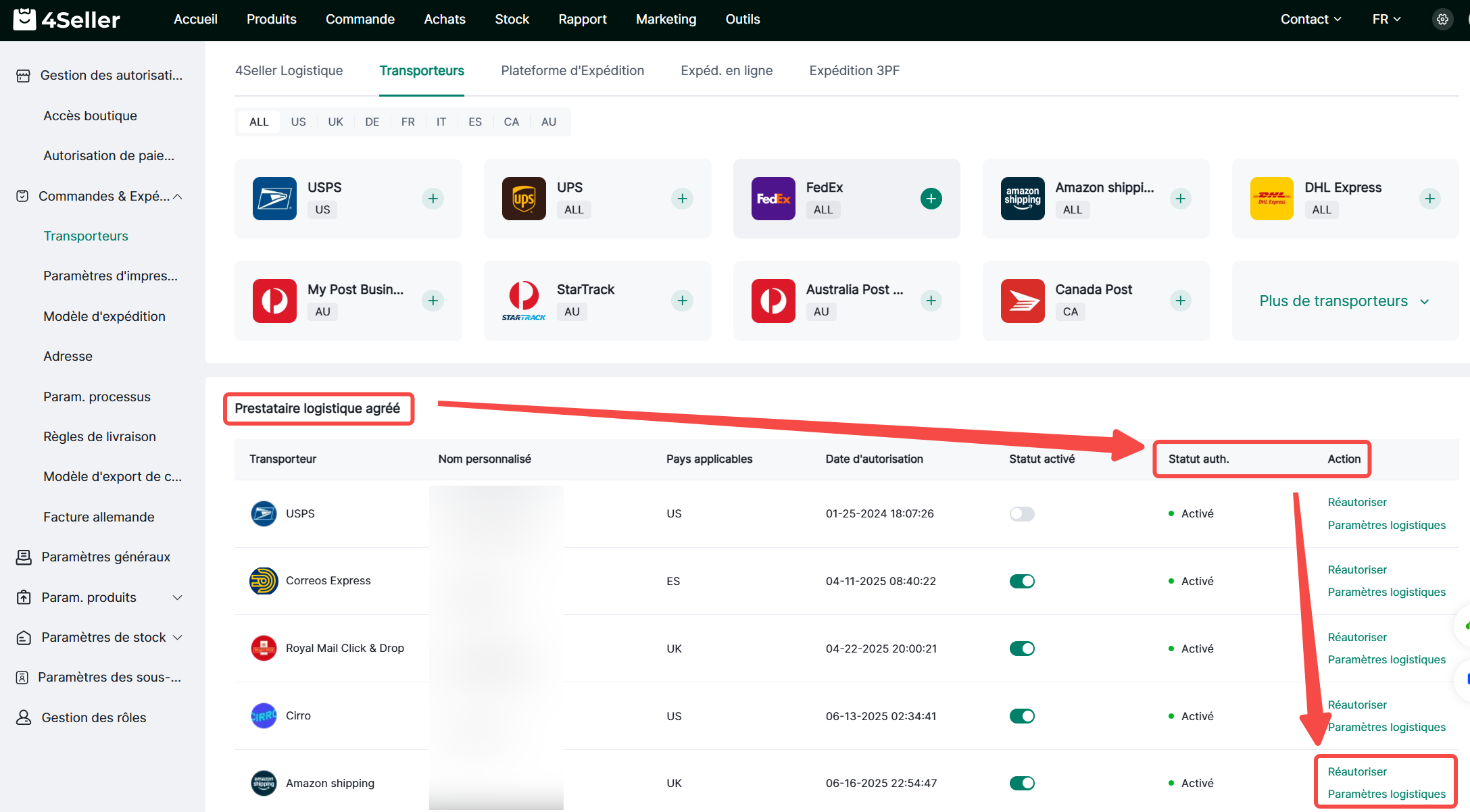This screenshot has height=812, width=1470.
Task: Disable the Correos Express toggle
Action: click(1021, 581)
